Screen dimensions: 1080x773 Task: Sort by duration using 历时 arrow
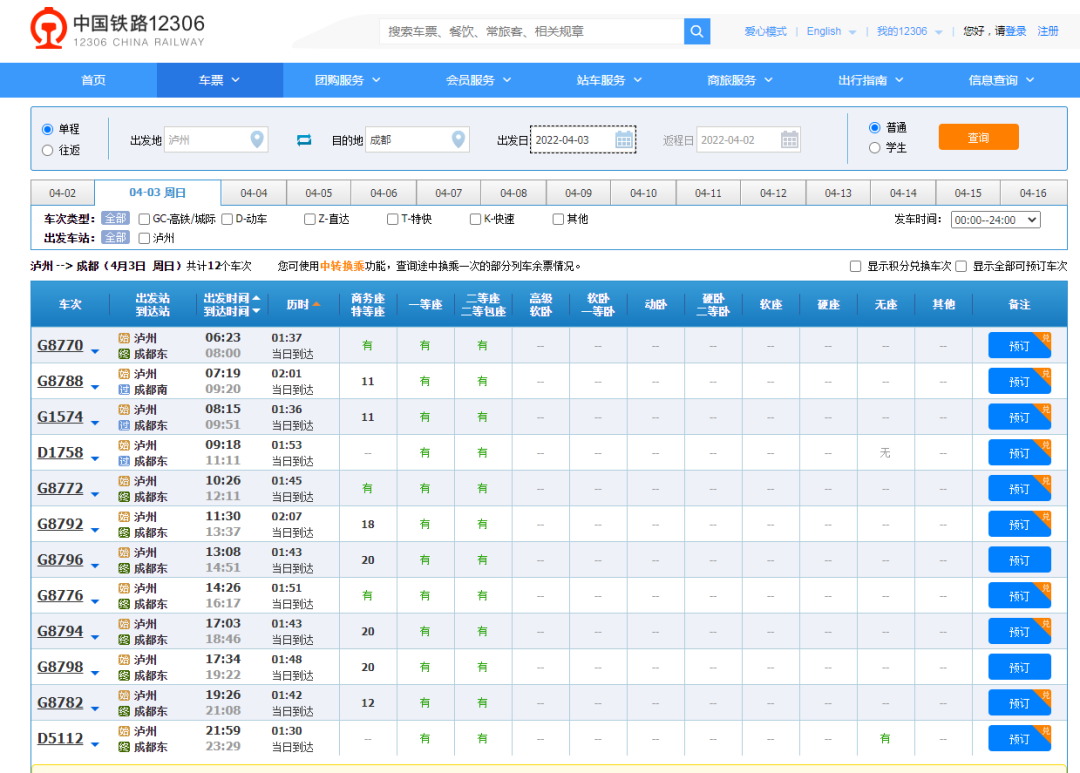point(317,304)
